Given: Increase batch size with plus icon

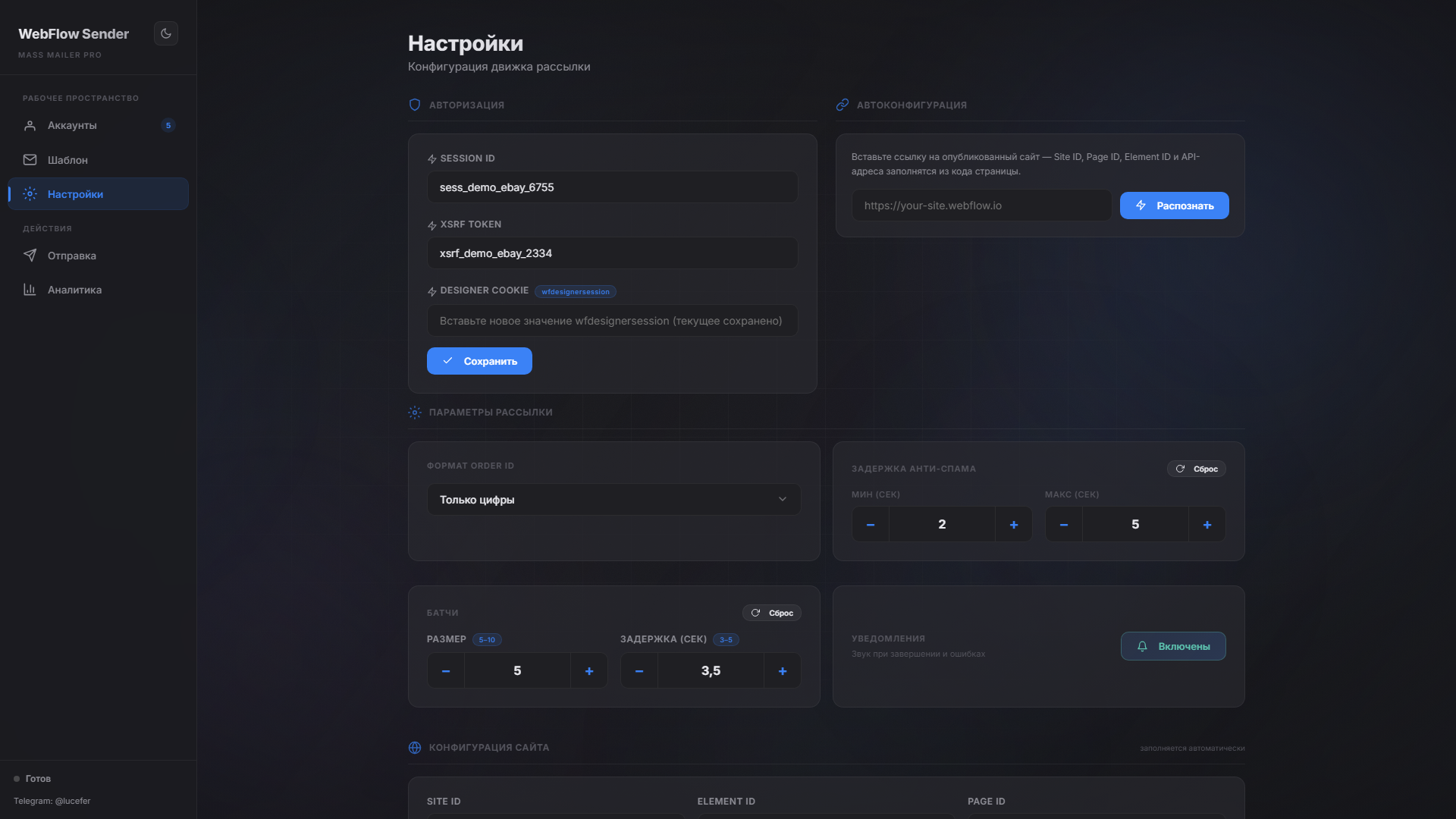Looking at the screenshot, I should [x=588, y=671].
